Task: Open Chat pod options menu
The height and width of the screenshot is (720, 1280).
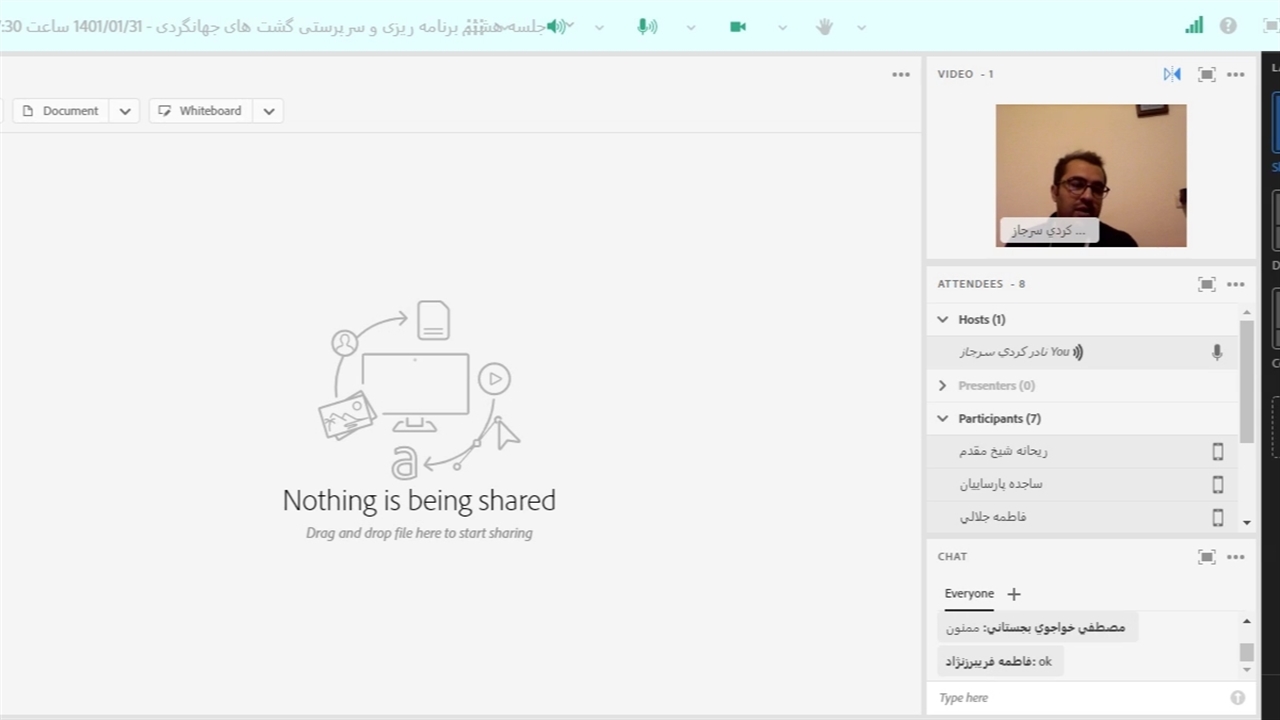Action: (1236, 557)
